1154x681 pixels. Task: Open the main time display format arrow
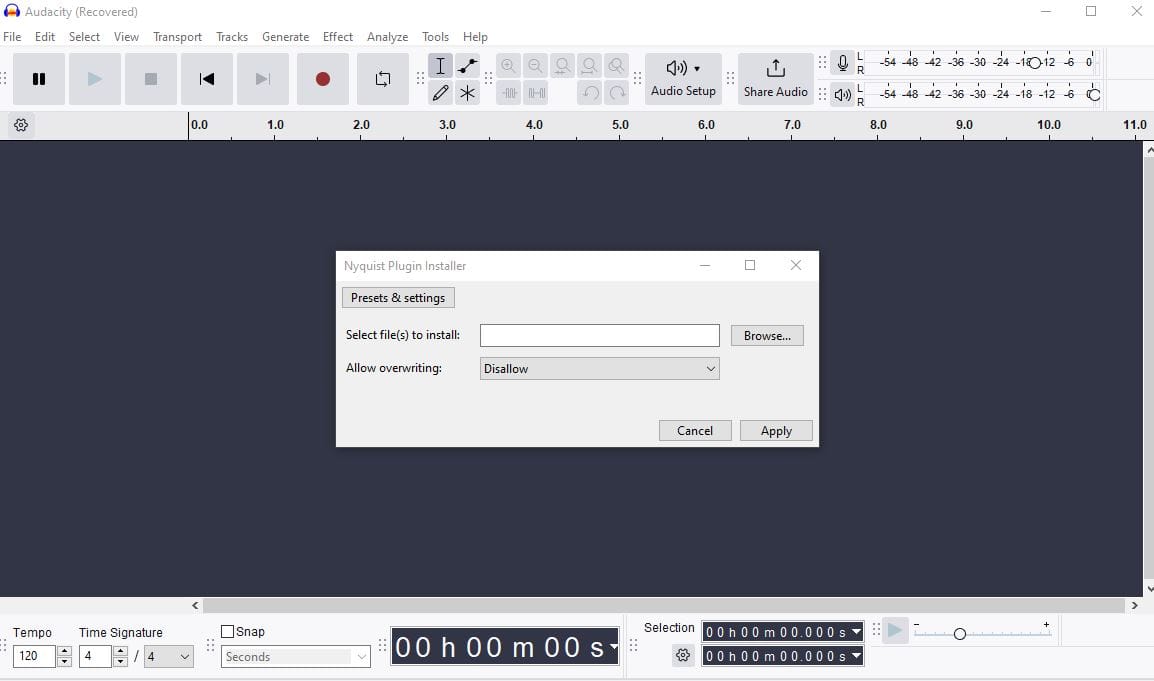(613, 647)
